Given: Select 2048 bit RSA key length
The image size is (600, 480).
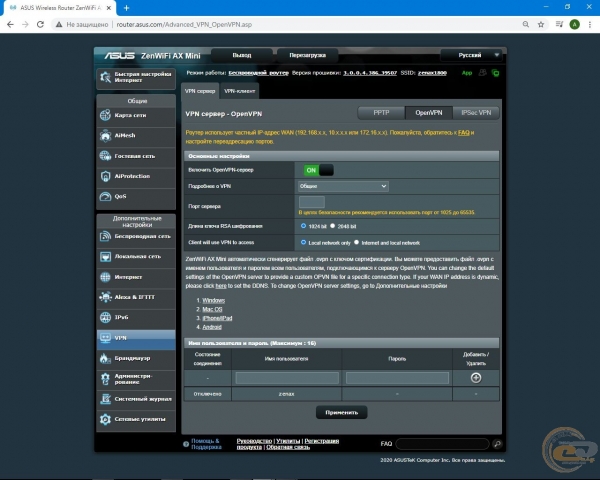Looking at the screenshot, I should click(x=333, y=226).
